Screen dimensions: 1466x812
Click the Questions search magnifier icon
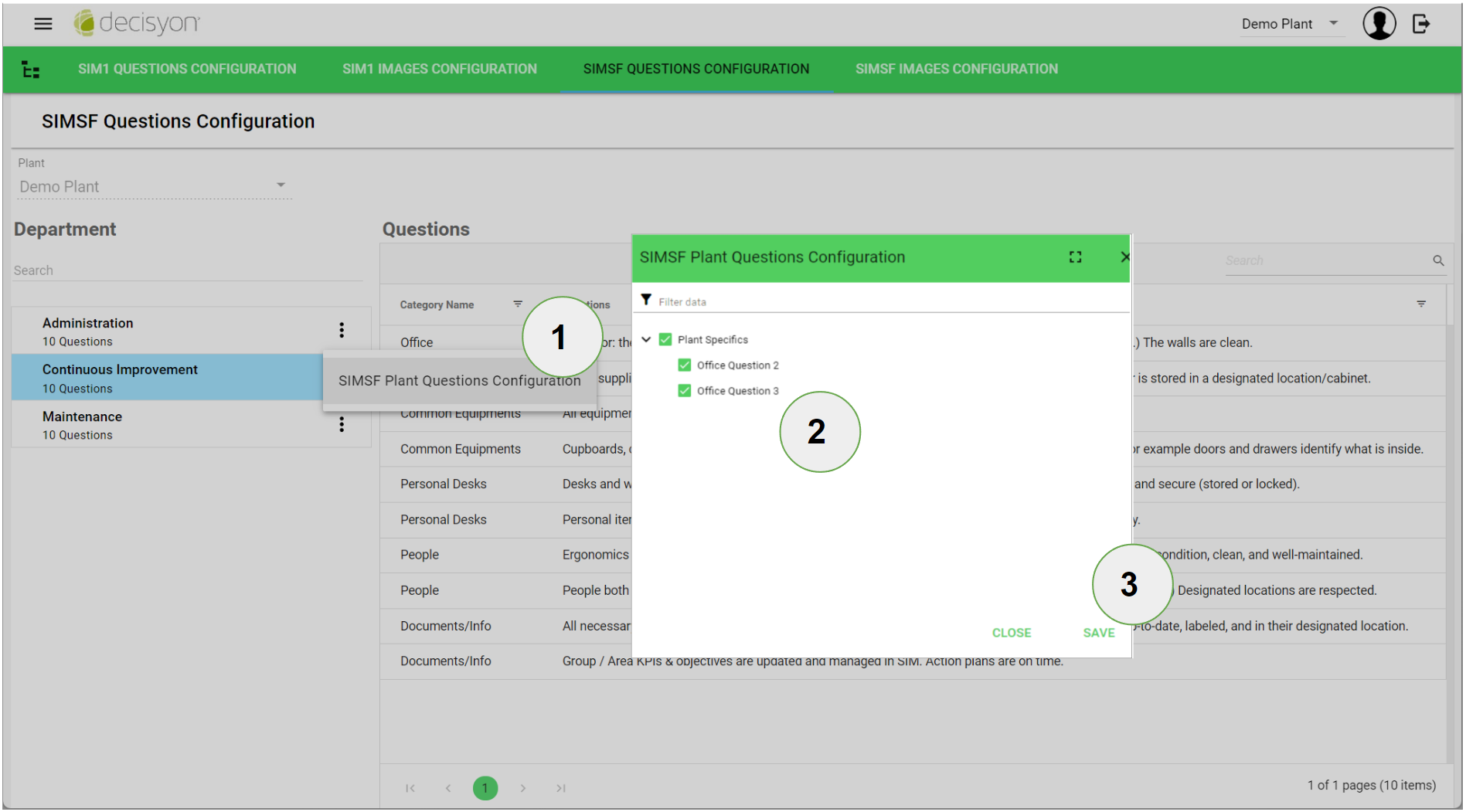coord(1438,261)
